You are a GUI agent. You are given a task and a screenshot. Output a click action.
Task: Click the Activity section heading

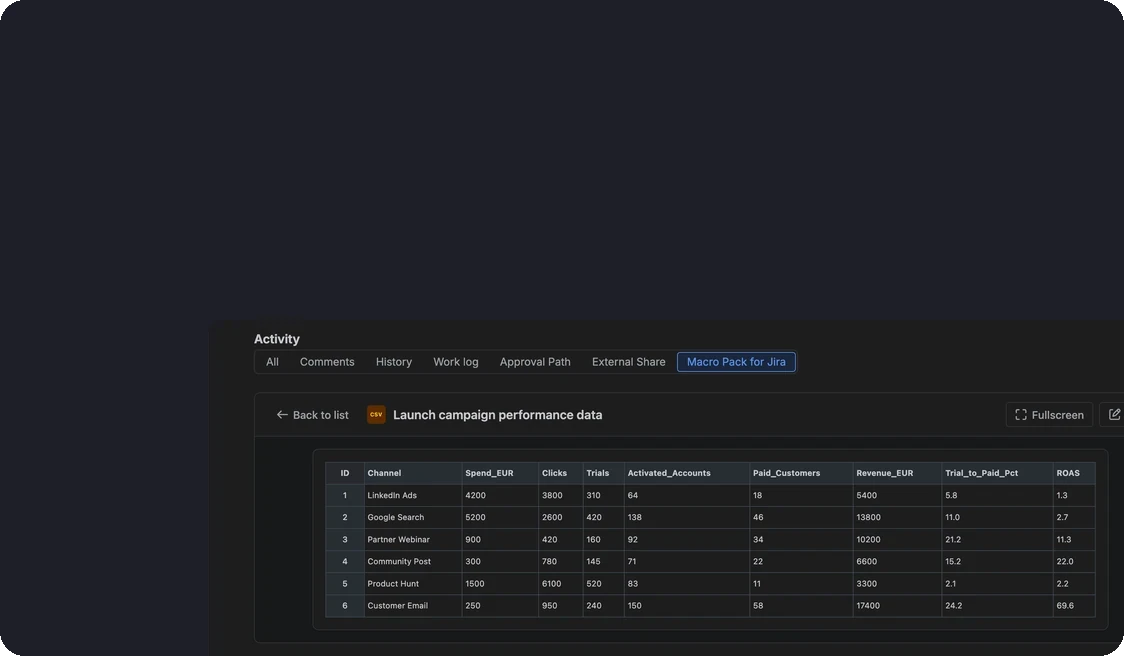point(277,339)
